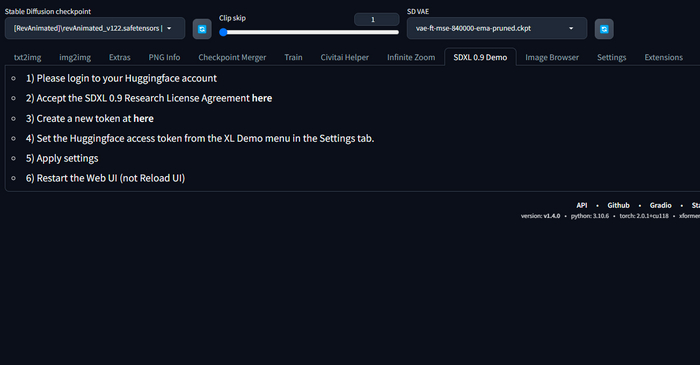The height and width of the screenshot is (365, 700).
Task: Click the Clip skip number field
Action: [376, 20]
